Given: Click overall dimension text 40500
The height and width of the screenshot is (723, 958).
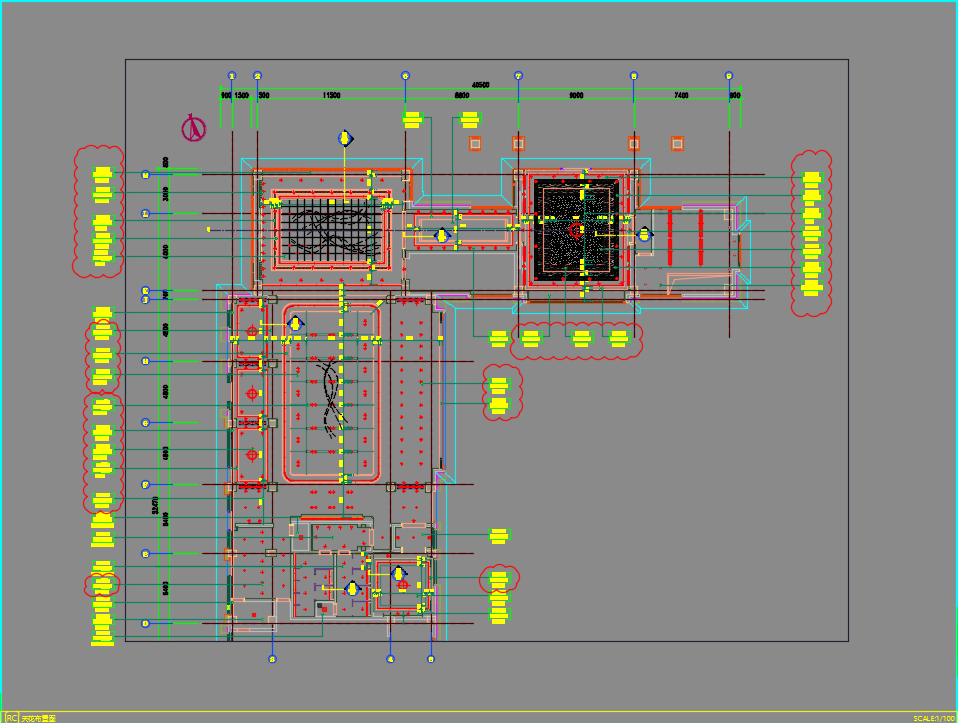Looking at the screenshot, I should pos(480,85).
